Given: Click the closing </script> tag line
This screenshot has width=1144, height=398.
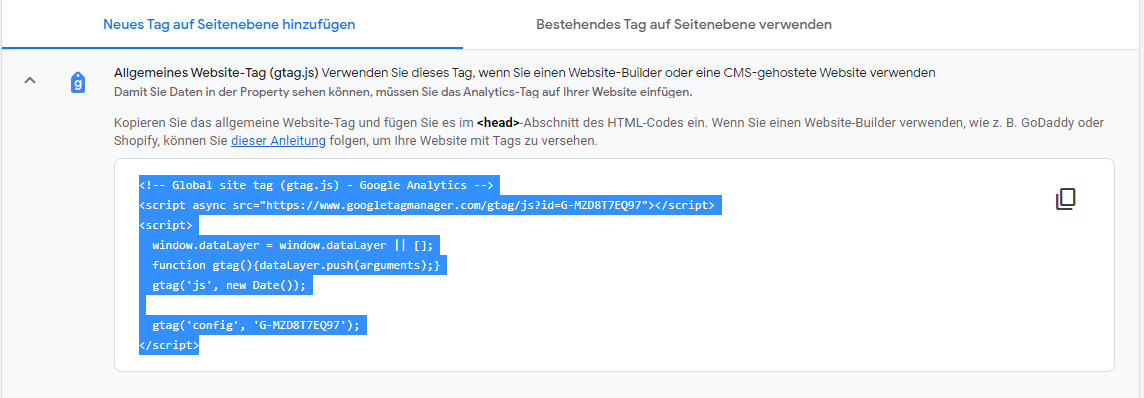Looking at the screenshot, I should 169,345.
